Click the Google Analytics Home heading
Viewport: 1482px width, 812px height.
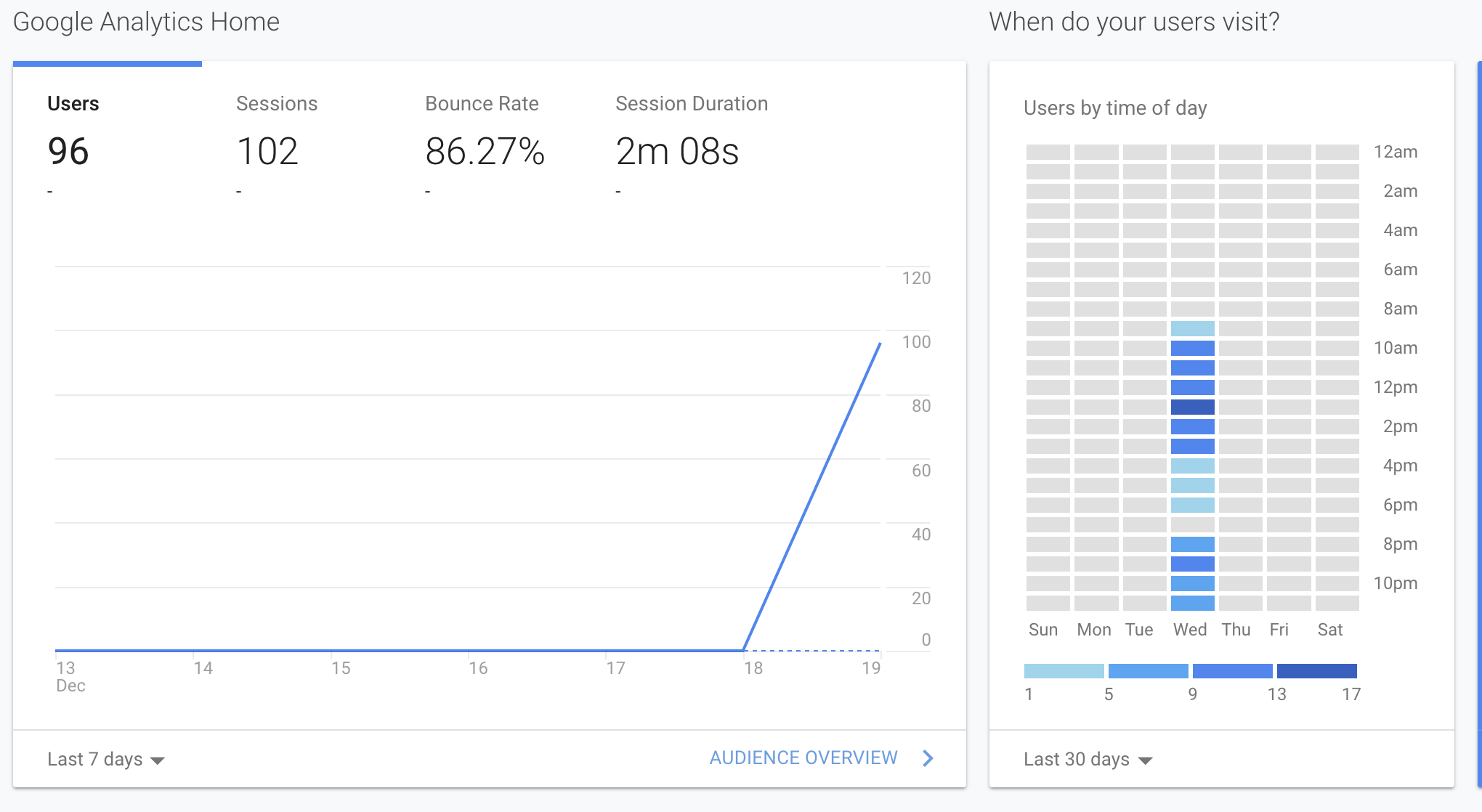tap(146, 22)
